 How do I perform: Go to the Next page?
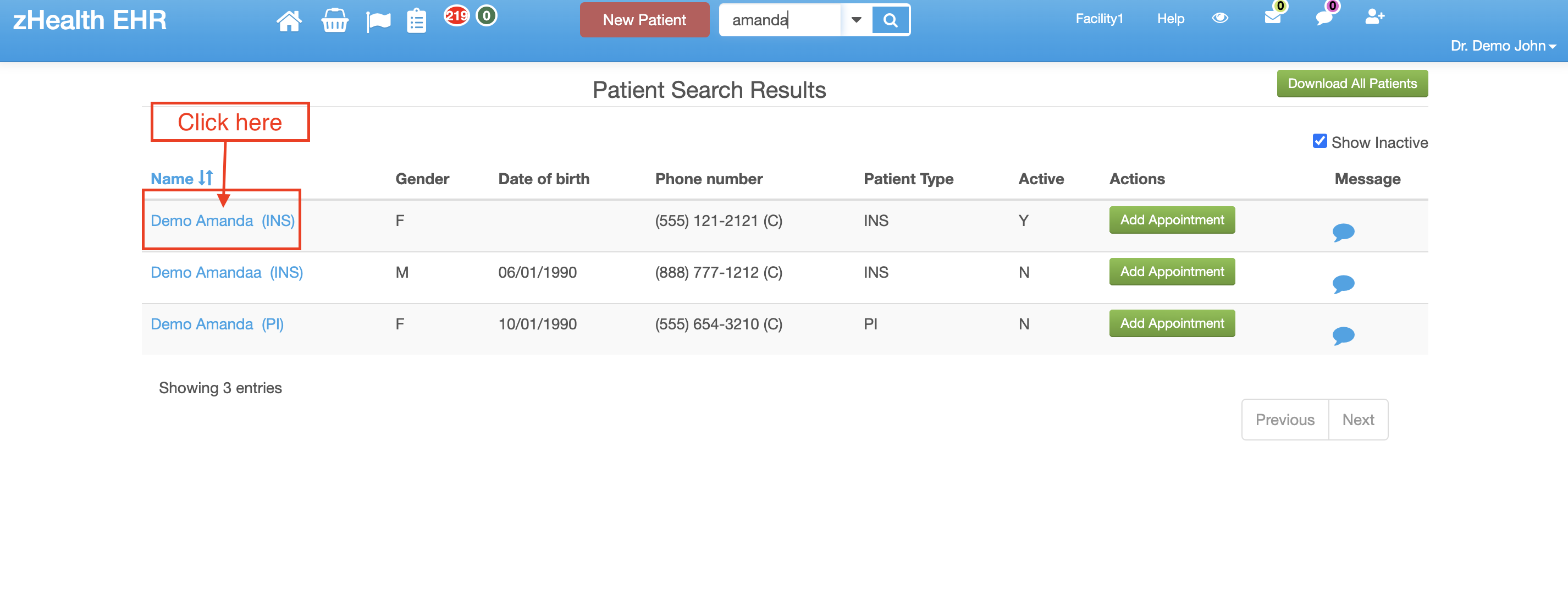(1358, 420)
